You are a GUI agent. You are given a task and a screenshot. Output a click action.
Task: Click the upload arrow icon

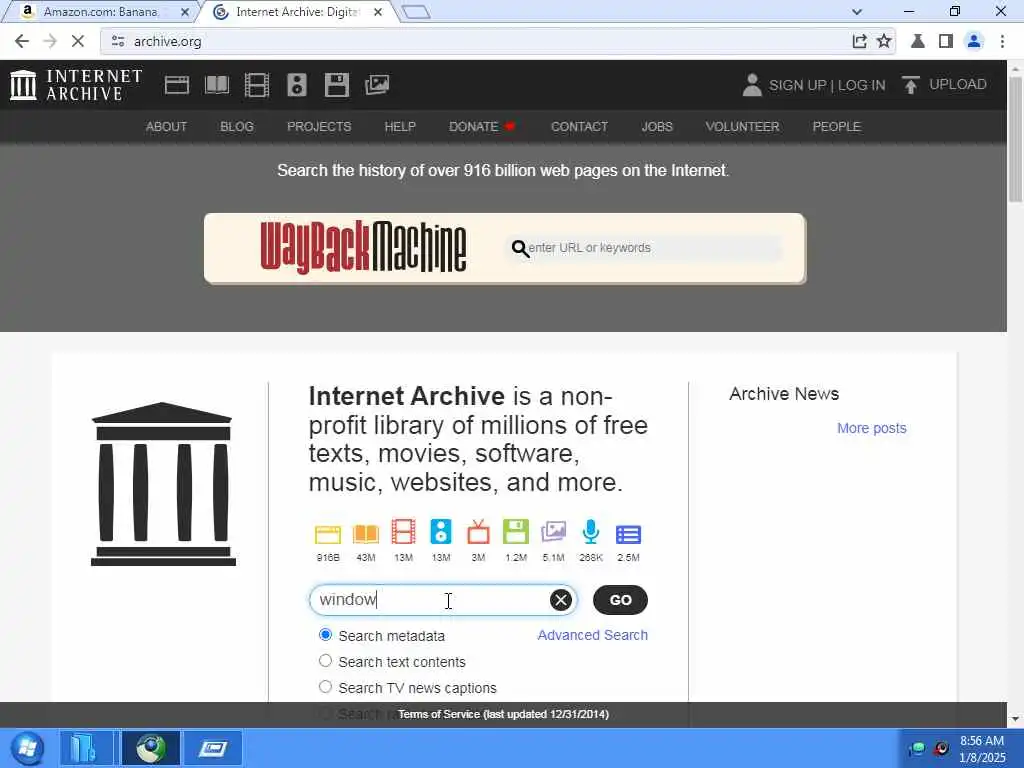click(x=910, y=85)
